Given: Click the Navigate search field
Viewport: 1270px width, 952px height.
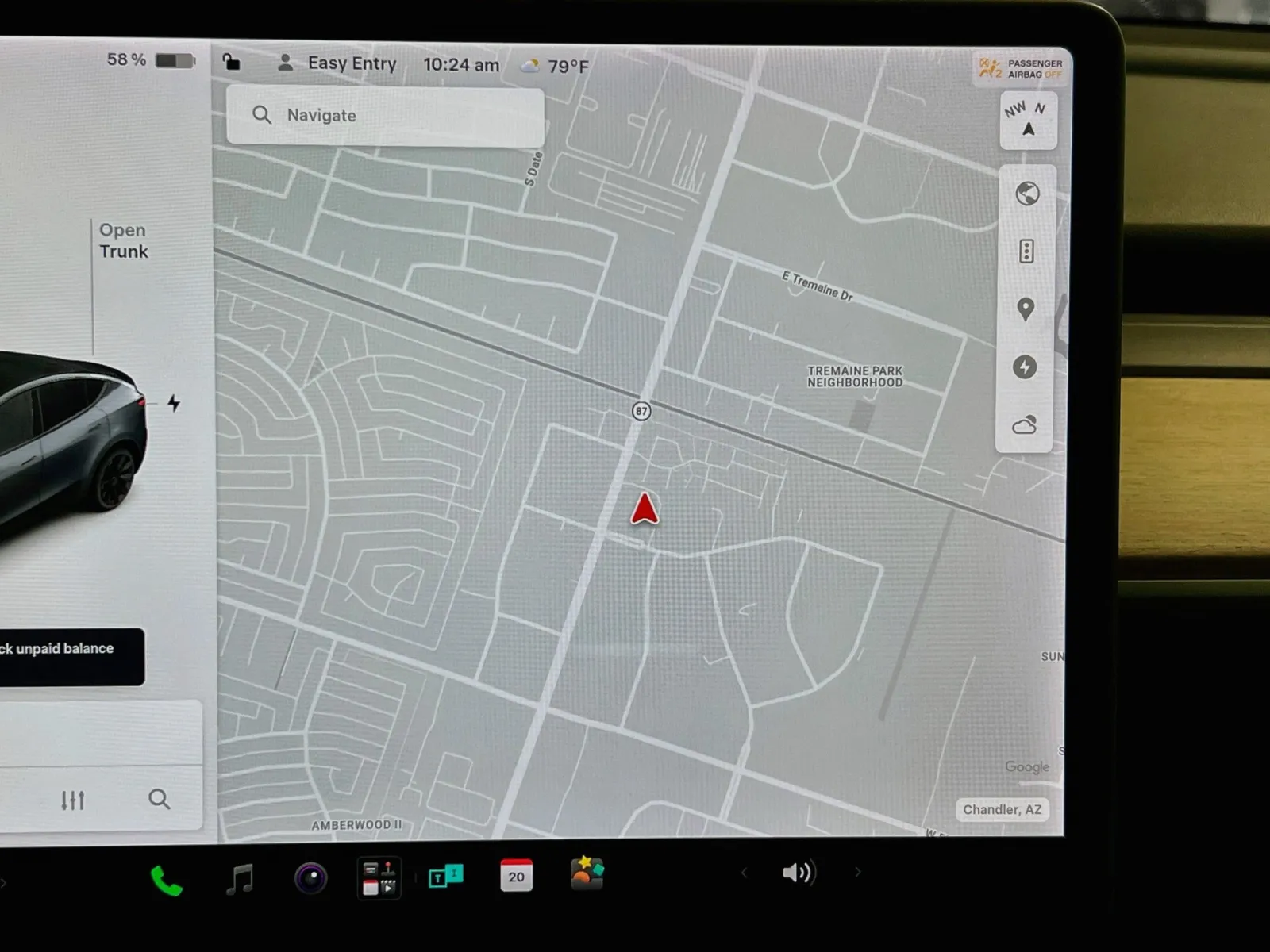Looking at the screenshot, I should coord(385,116).
